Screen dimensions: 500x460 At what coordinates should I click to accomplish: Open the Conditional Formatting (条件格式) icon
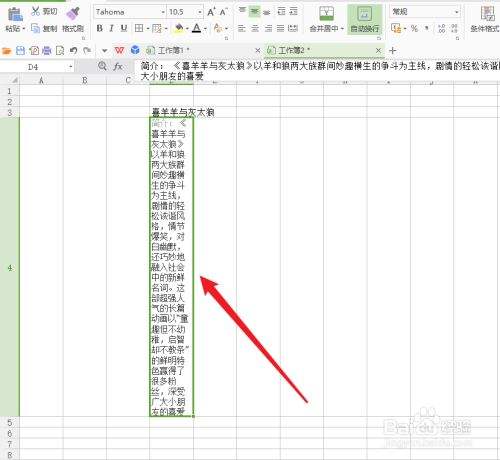(x=487, y=14)
